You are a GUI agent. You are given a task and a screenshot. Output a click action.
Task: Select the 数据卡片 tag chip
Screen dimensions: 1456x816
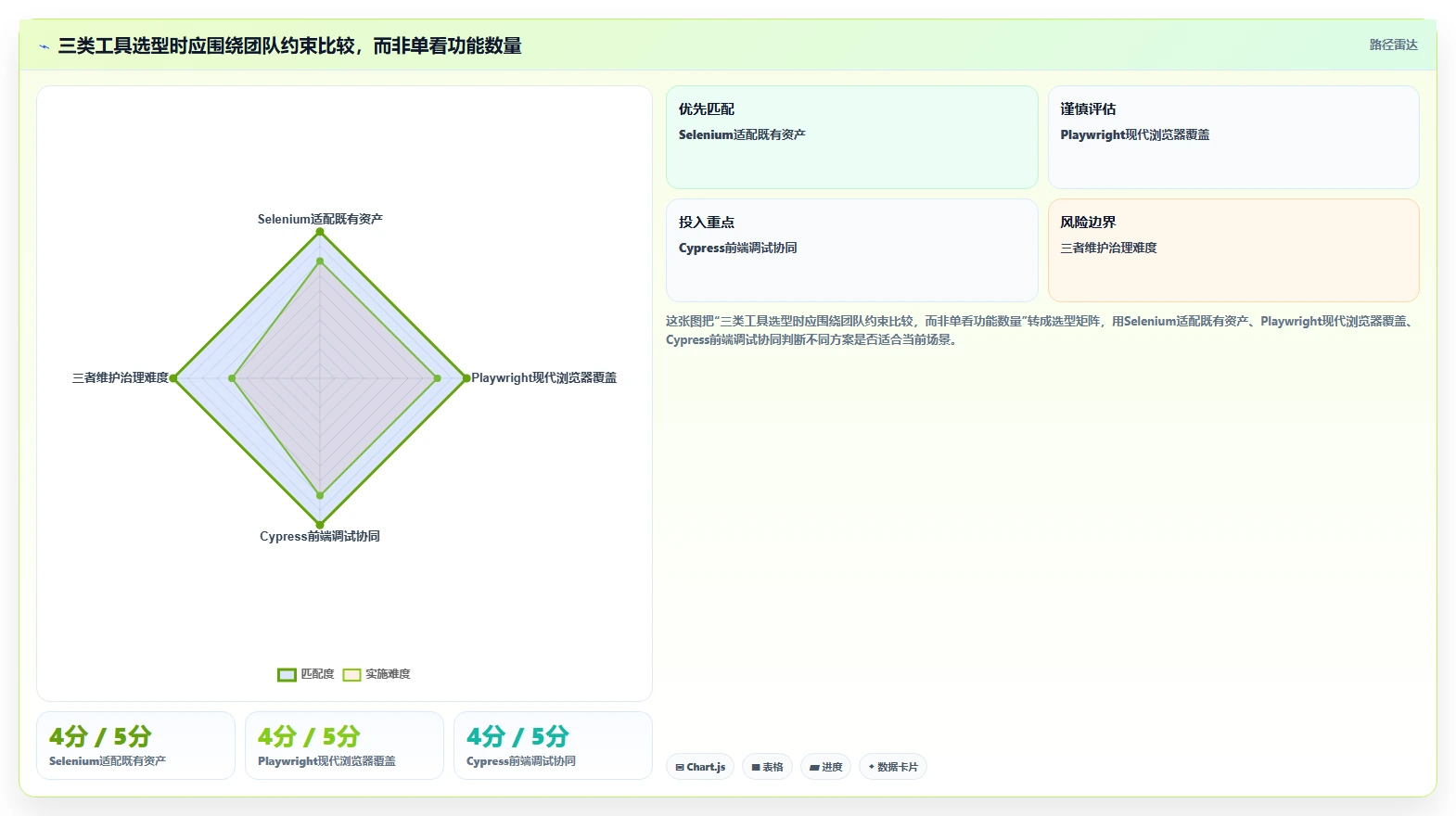point(893,767)
